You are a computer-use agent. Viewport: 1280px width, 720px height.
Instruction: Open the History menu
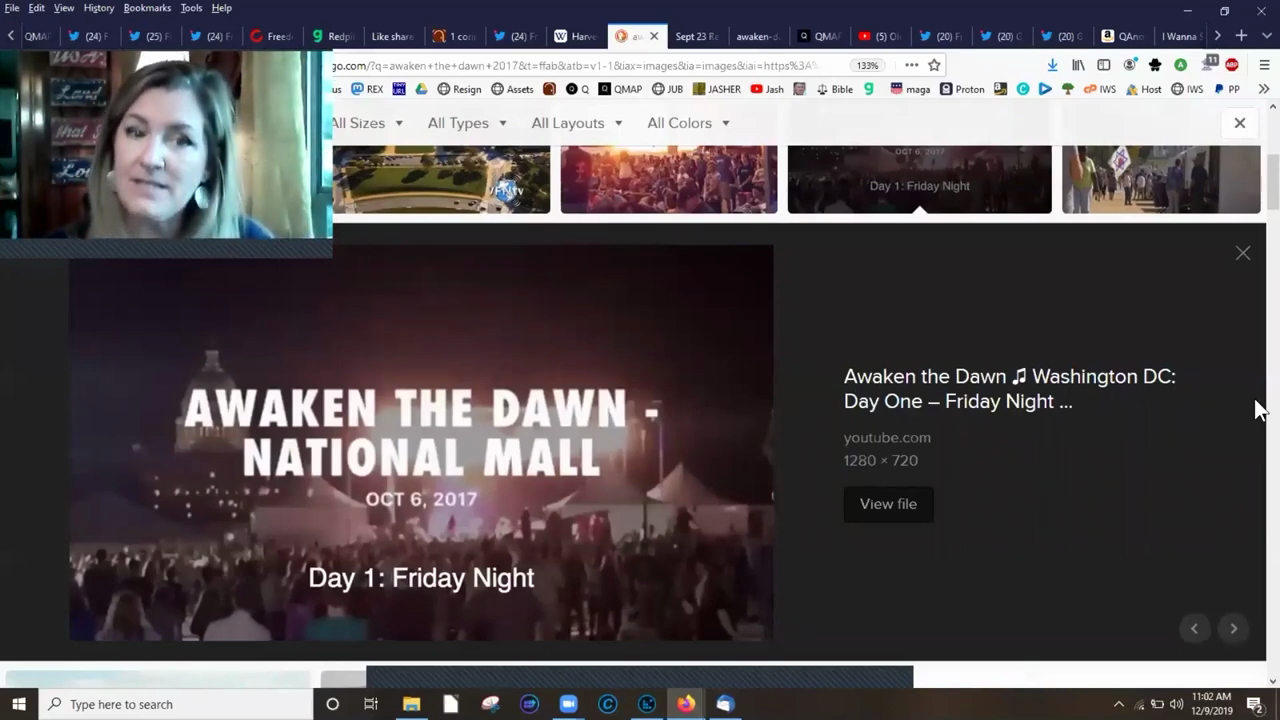click(98, 8)
